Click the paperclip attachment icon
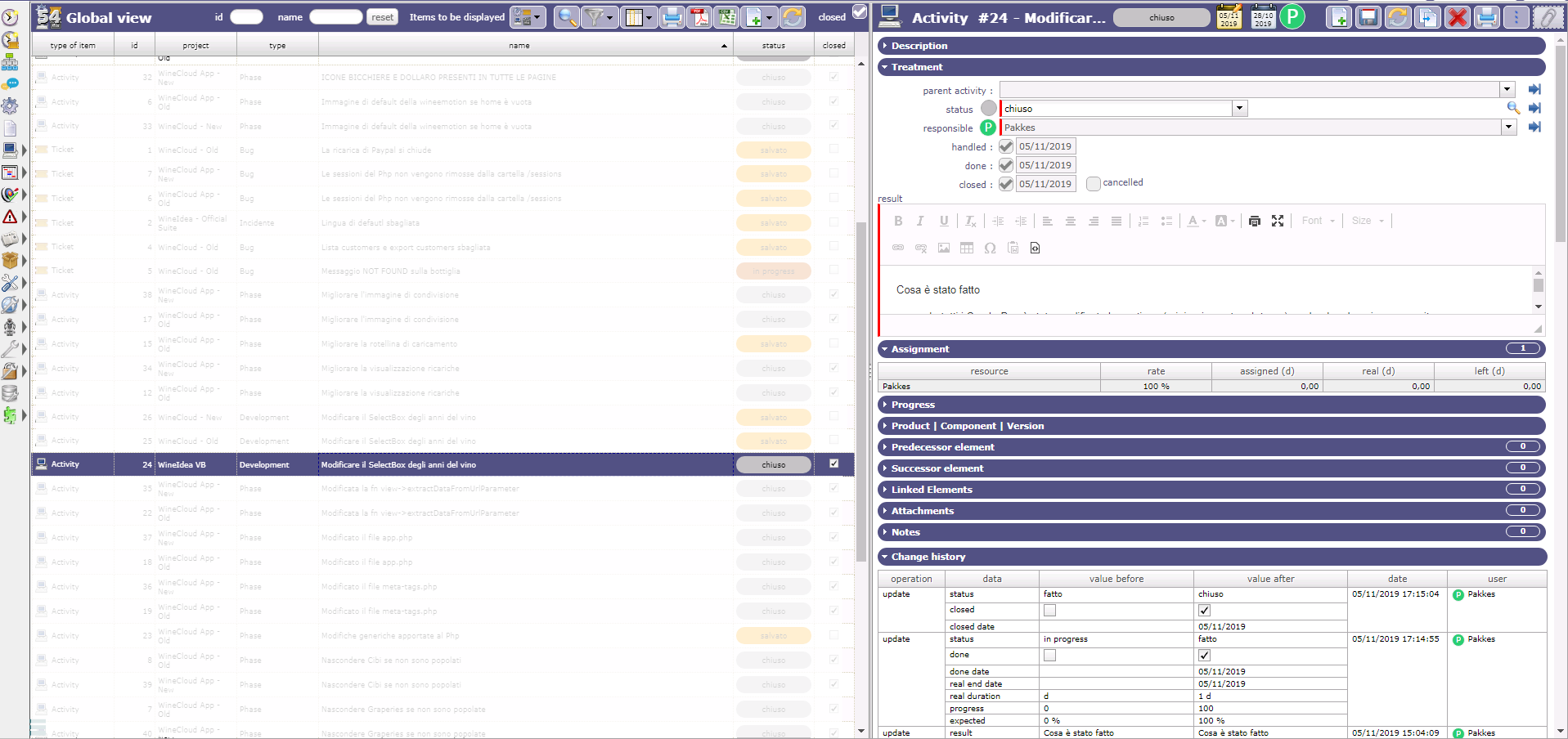 pyautogui.click(x=1547, y=17)
